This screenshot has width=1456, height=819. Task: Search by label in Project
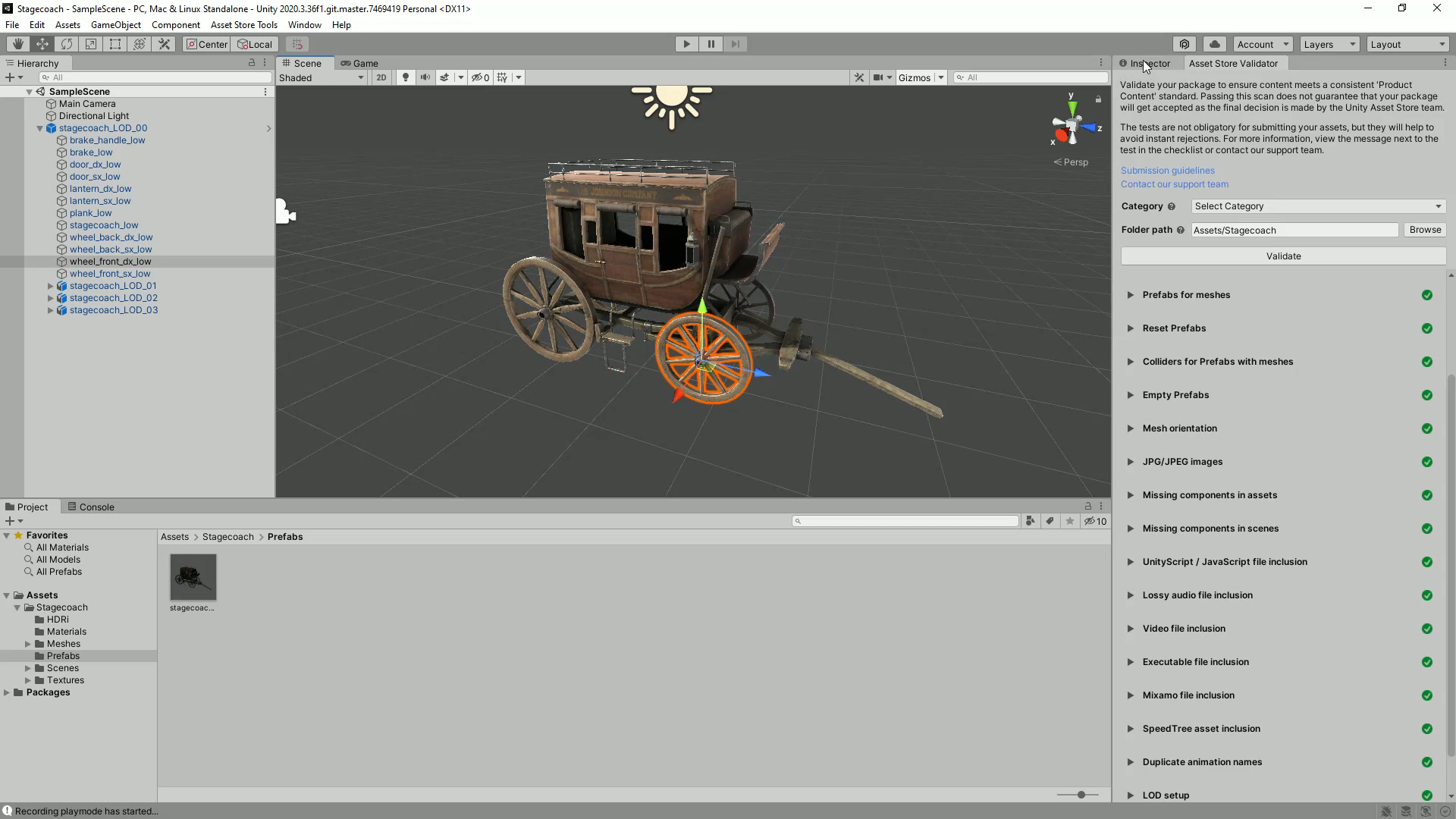coord(1050,521)
